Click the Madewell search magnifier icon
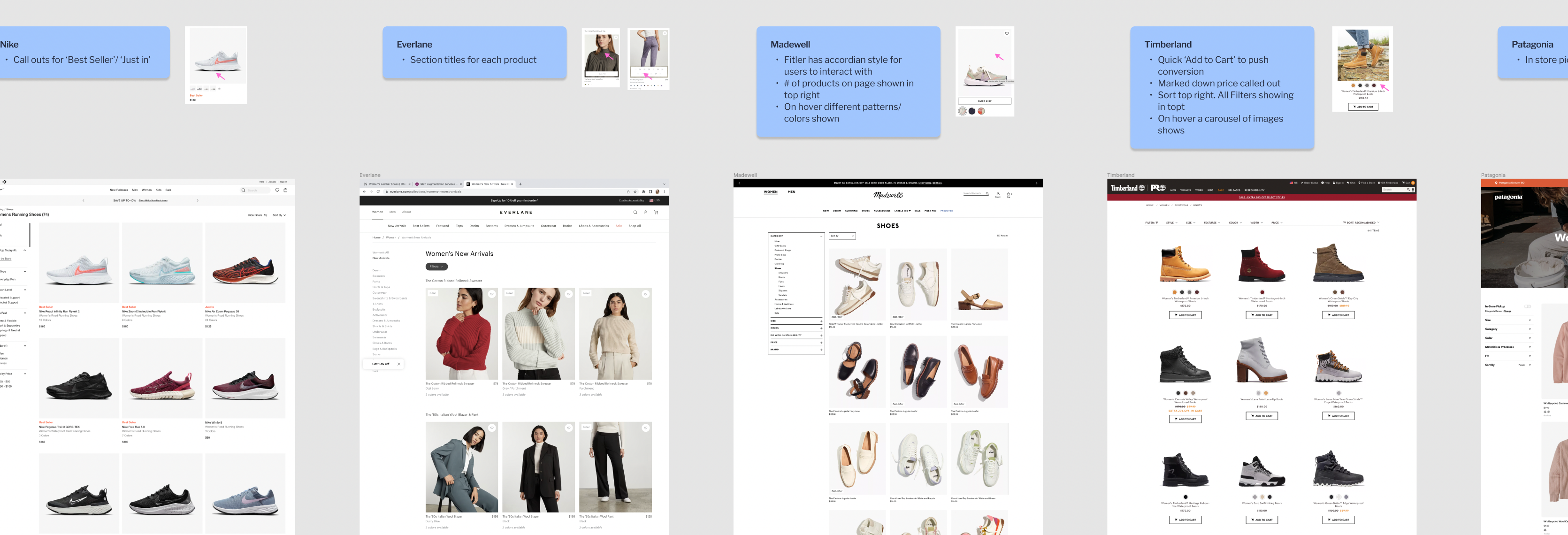Image resolution: width=1568 pixels, height=535 pixels. [987, 193]
